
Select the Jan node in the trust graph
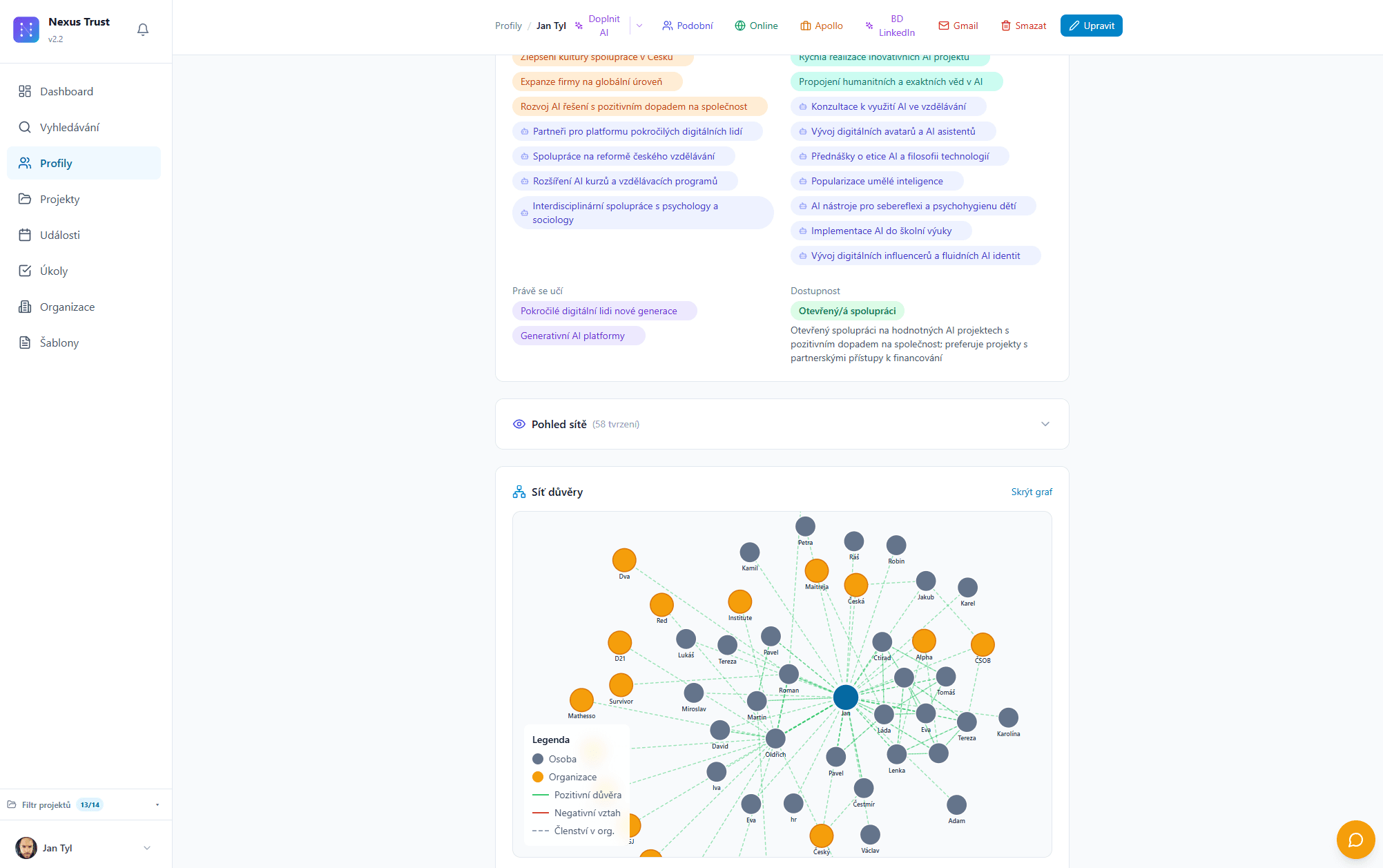click(845, 697)
